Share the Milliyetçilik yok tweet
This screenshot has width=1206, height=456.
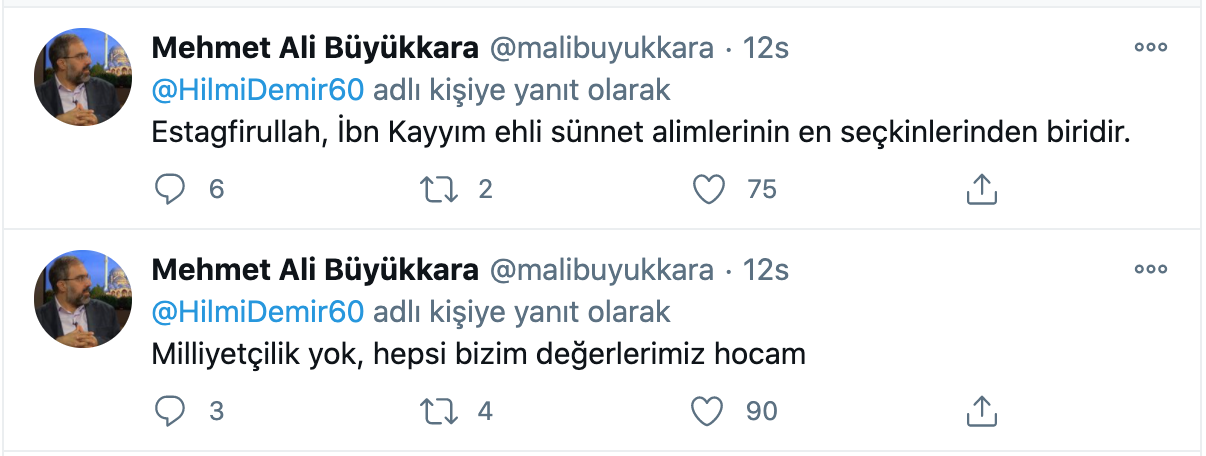pyautogui.click(x=981, y=411)
